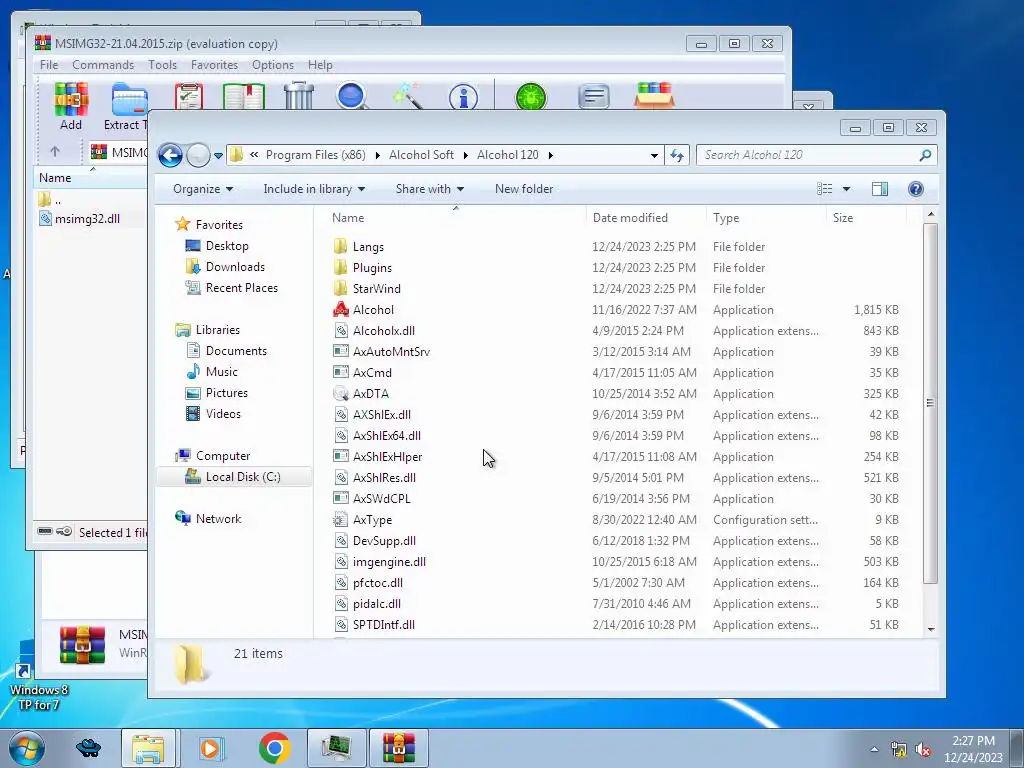The height and width of the screenshot is (768, 1024).
Task: Click File Explorer taskbar icon
Action: click(148, 748)
